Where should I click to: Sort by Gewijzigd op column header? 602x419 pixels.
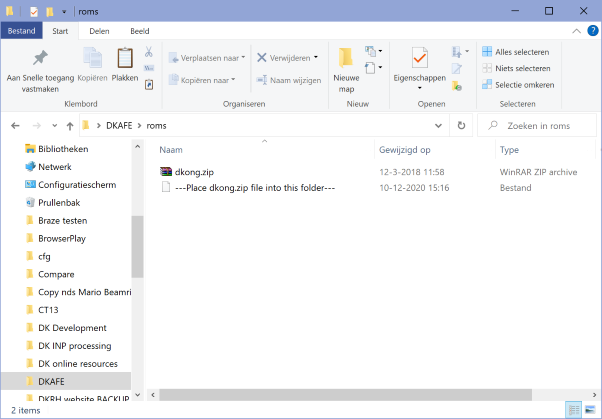click(x=405, y=150)
